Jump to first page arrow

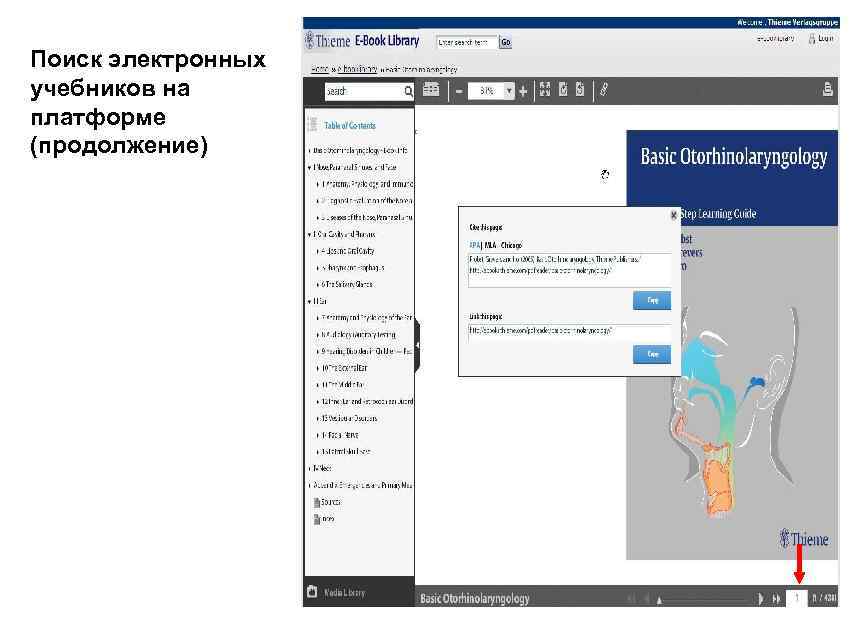click(631, 598)
